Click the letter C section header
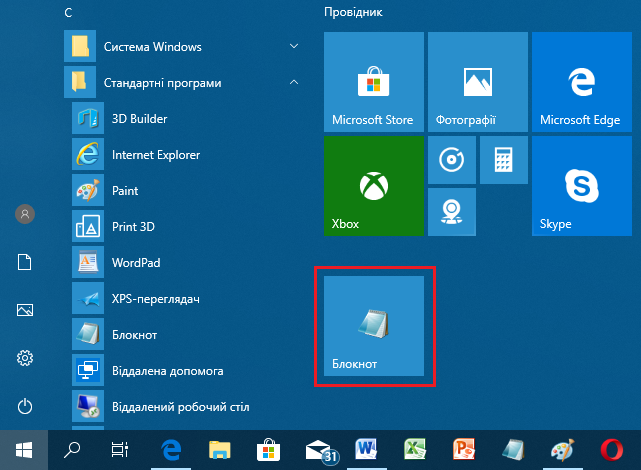The height and width of the screenshot is (470, 641). point(68,13)
